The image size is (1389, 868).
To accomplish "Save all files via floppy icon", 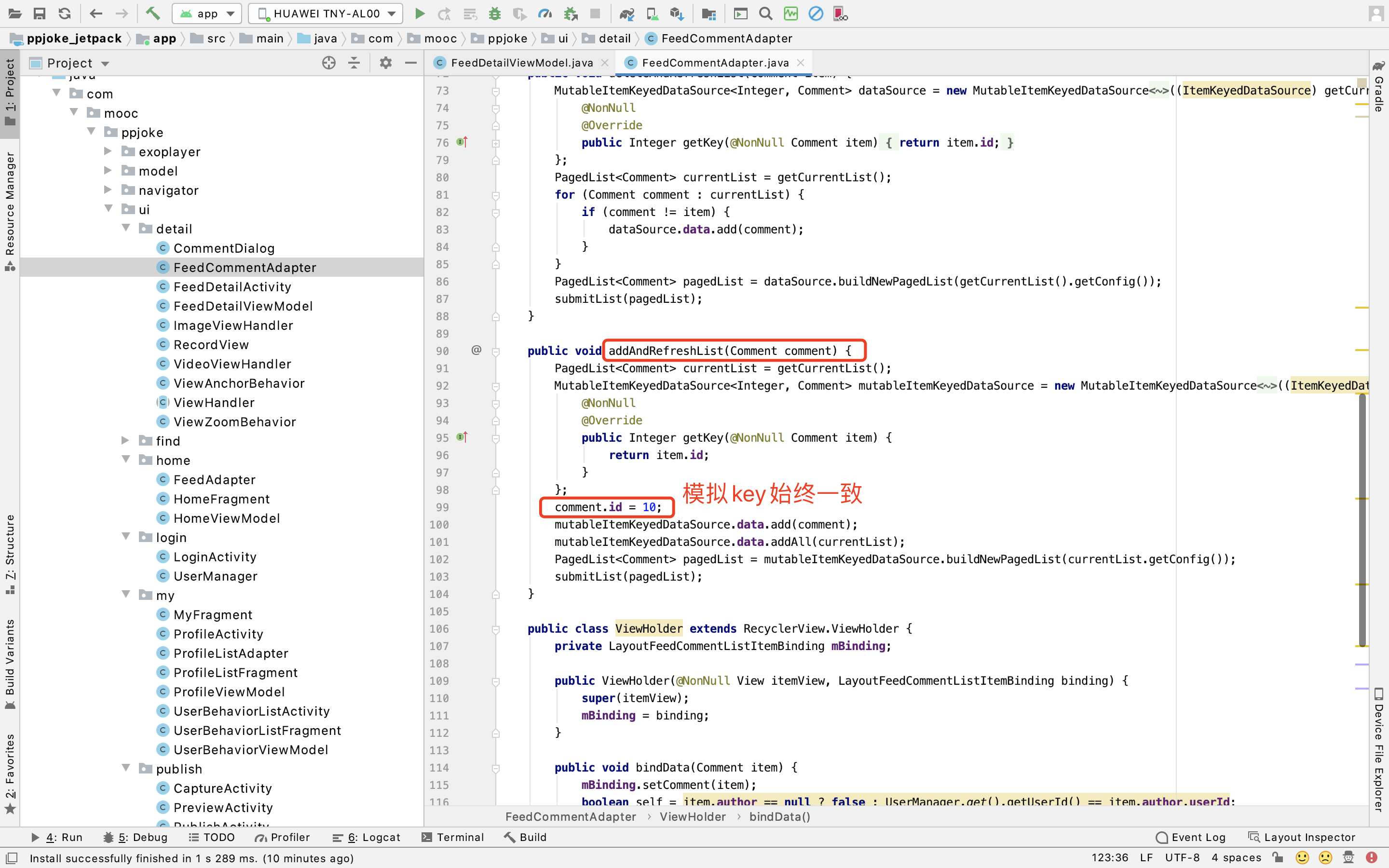I will coord(40,13).
